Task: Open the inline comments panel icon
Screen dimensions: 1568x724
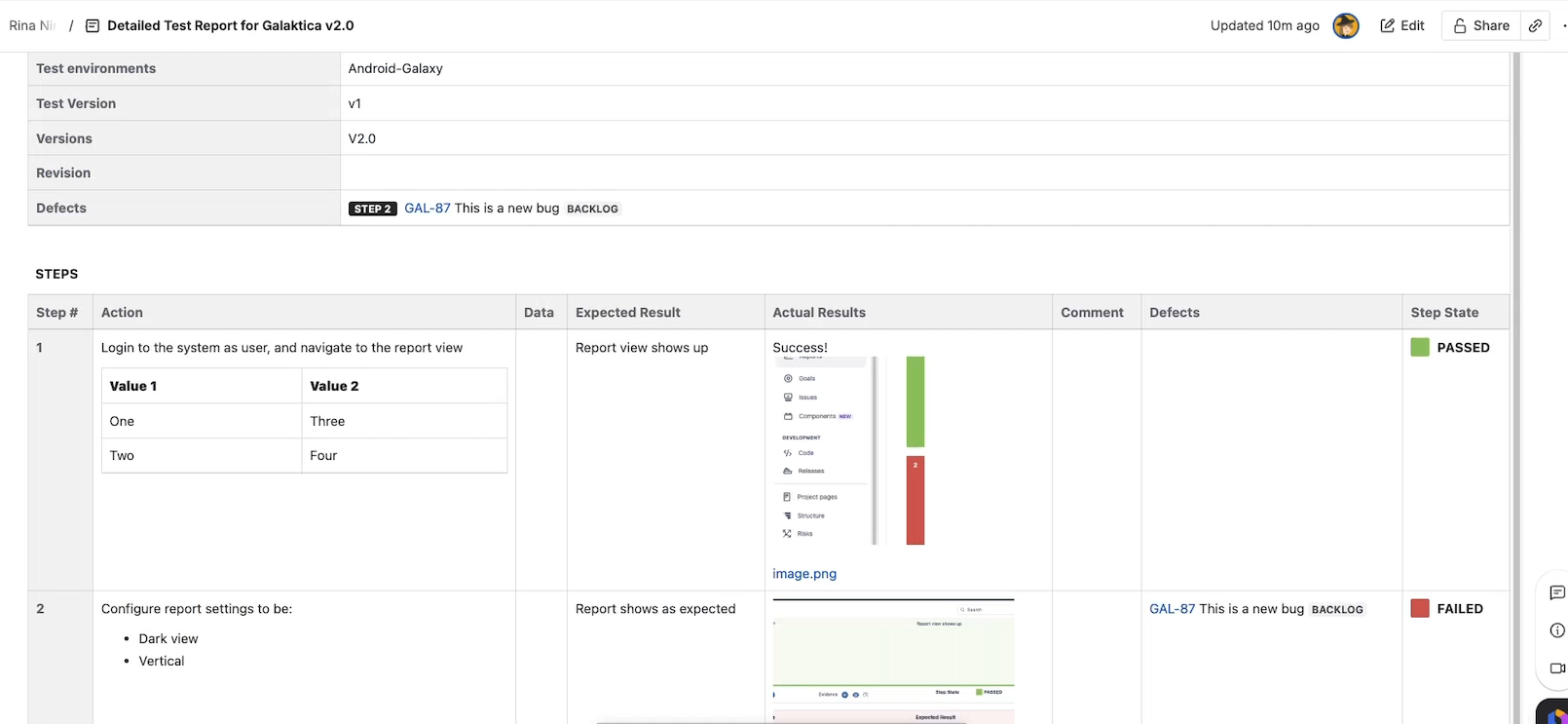Action: coord(1556,592)
